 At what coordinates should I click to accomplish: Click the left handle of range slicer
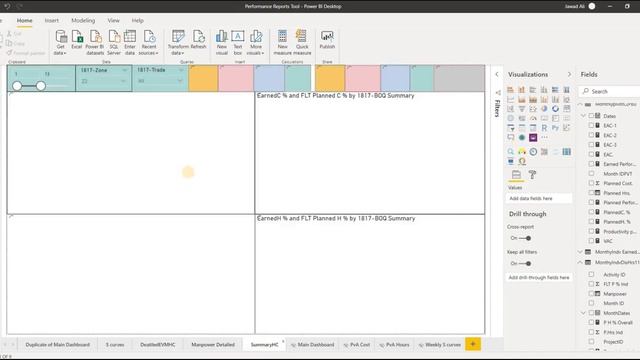(17, 86)
